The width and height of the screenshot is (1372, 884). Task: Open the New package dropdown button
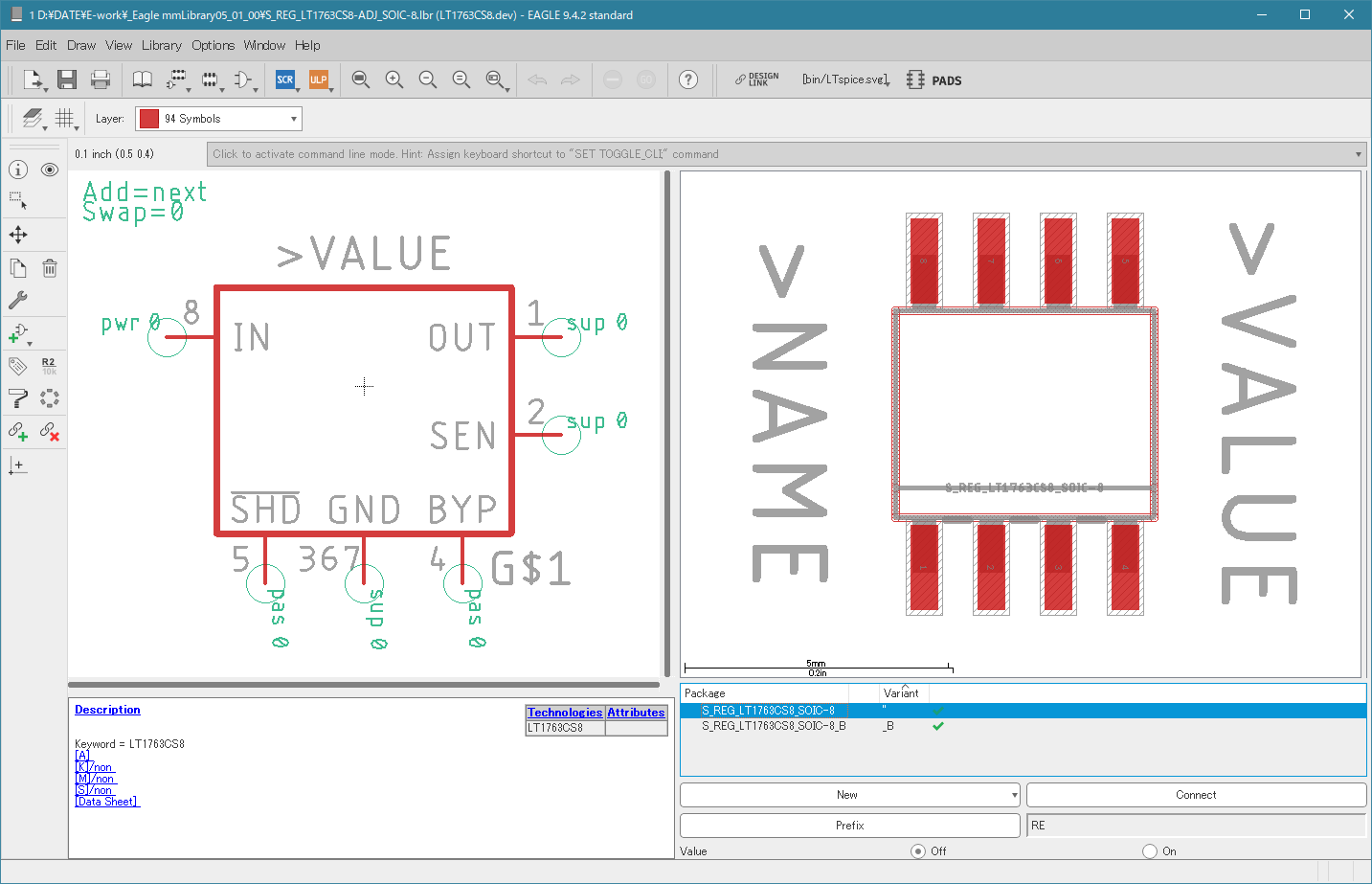click(x=850, y=795)
